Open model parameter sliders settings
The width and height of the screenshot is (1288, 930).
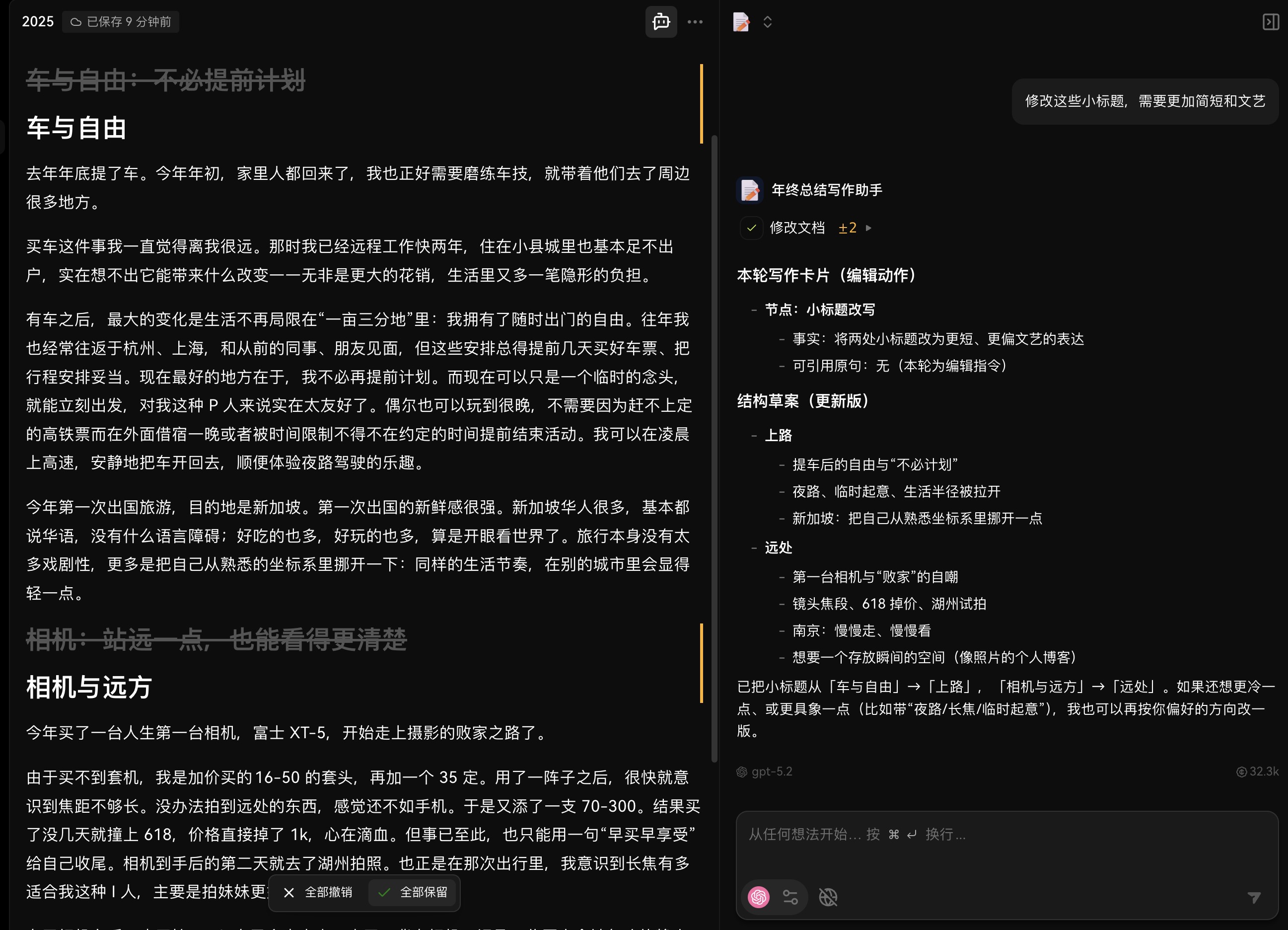point(790,897)
